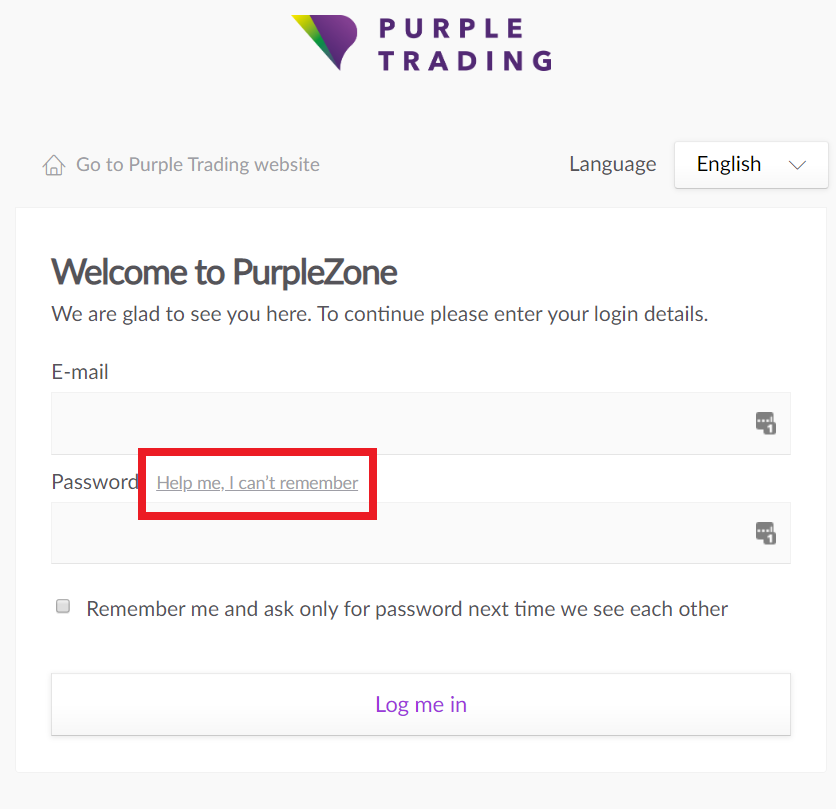The image size is (836, 809).
Task: Click empty card area below Log me in
Action: point(421,754)
